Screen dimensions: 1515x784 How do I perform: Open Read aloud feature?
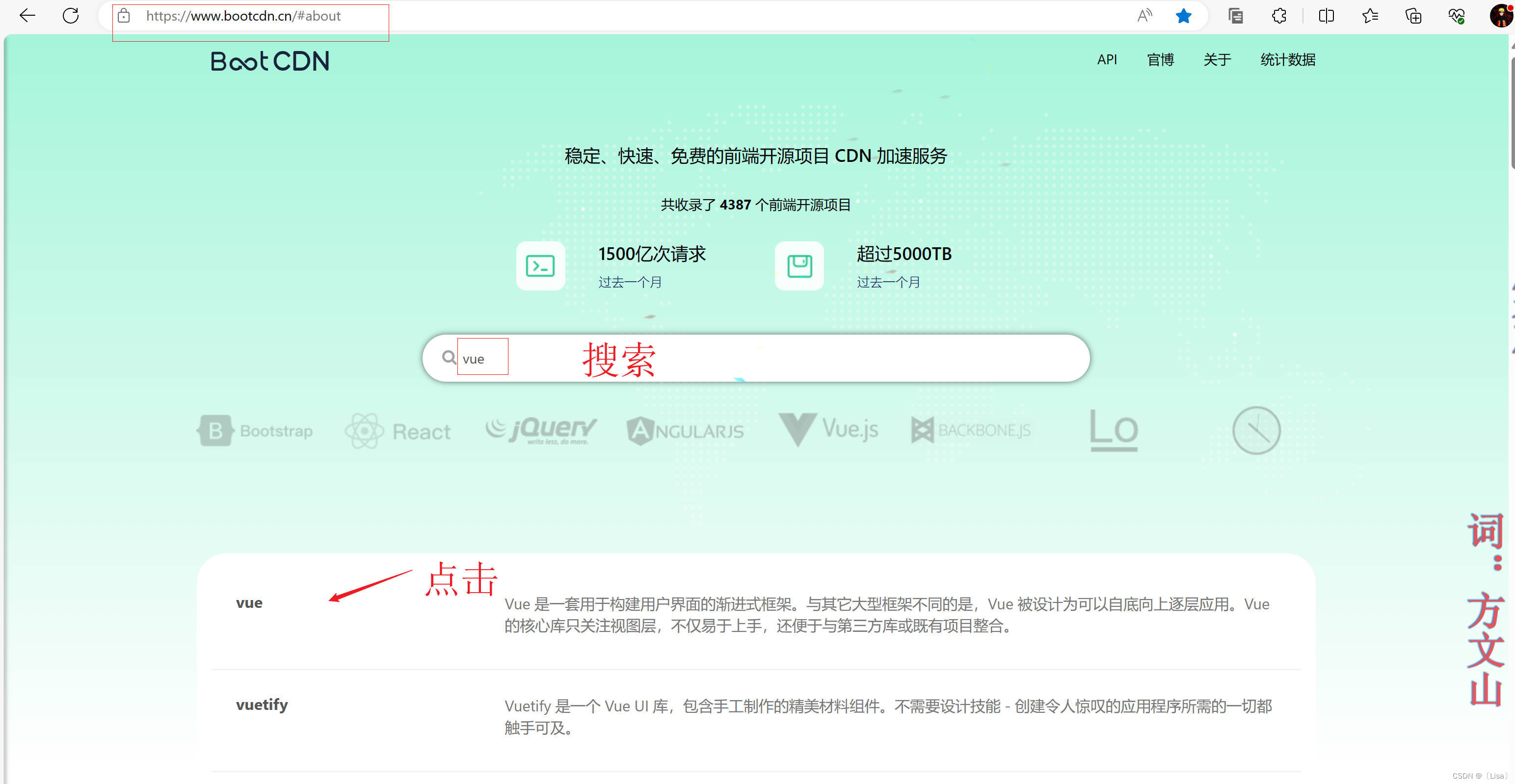click(1144, 16)
